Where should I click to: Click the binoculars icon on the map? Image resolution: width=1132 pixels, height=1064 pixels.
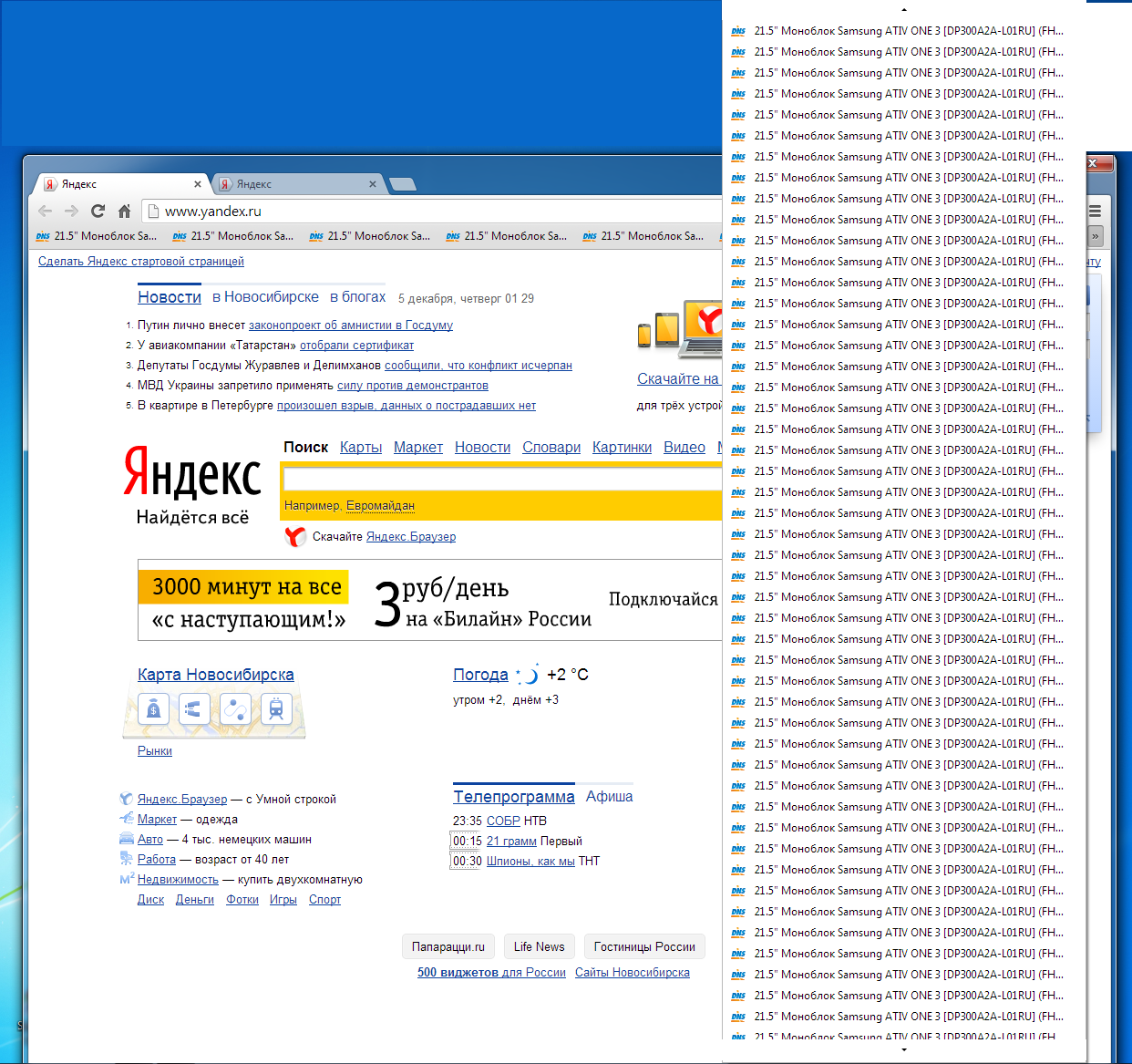194,708
